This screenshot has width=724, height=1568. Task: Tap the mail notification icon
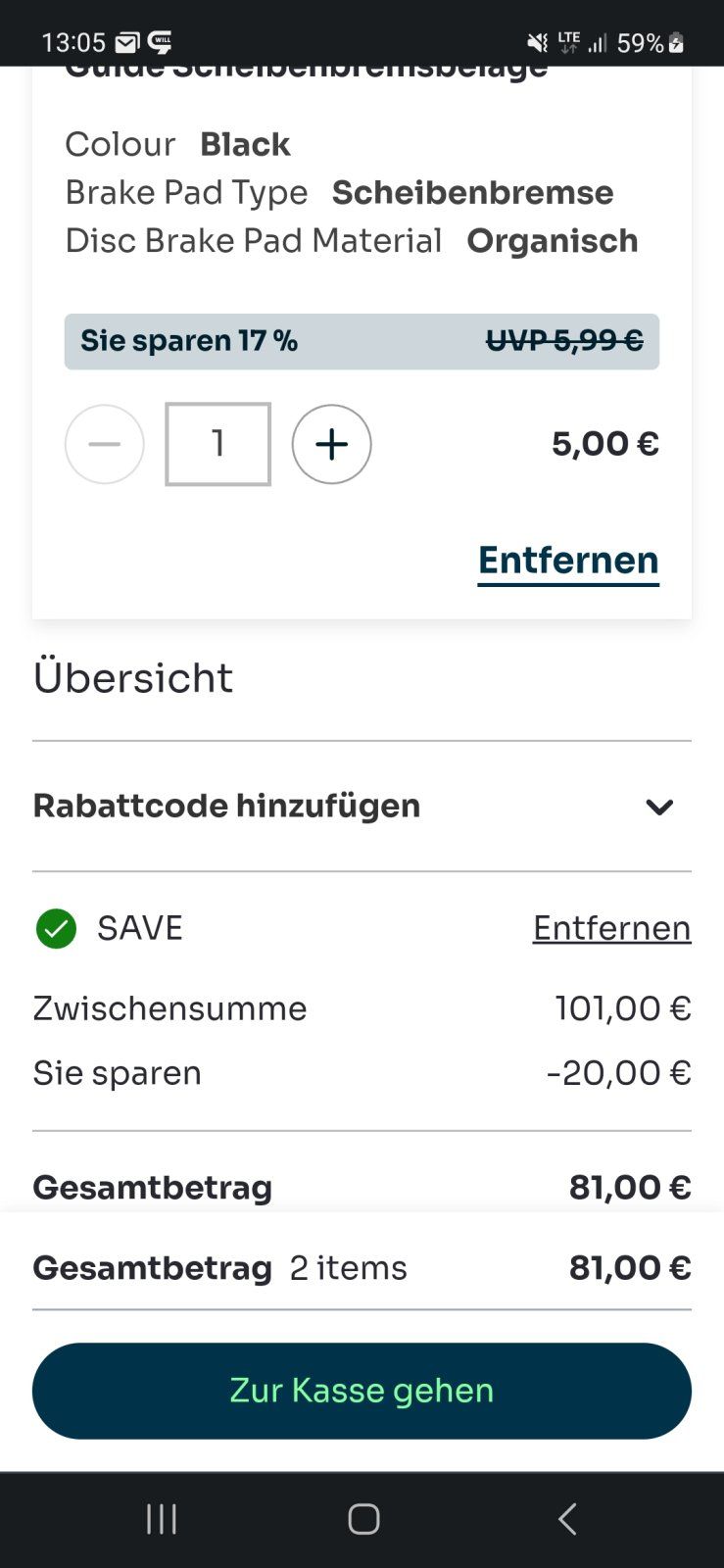click(127, 42)
